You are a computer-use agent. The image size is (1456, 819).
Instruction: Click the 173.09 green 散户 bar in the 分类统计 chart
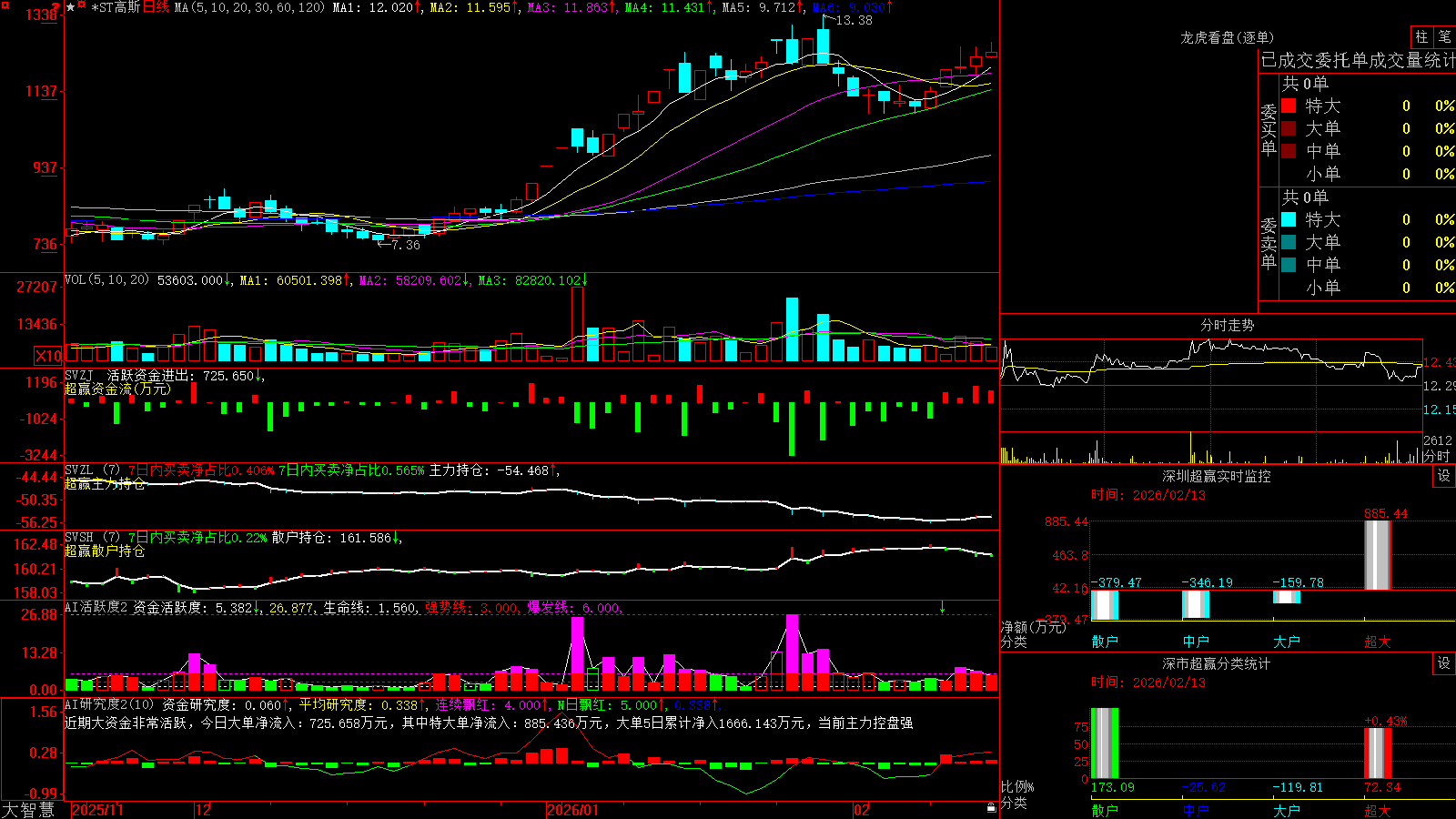pos(1105,743)
